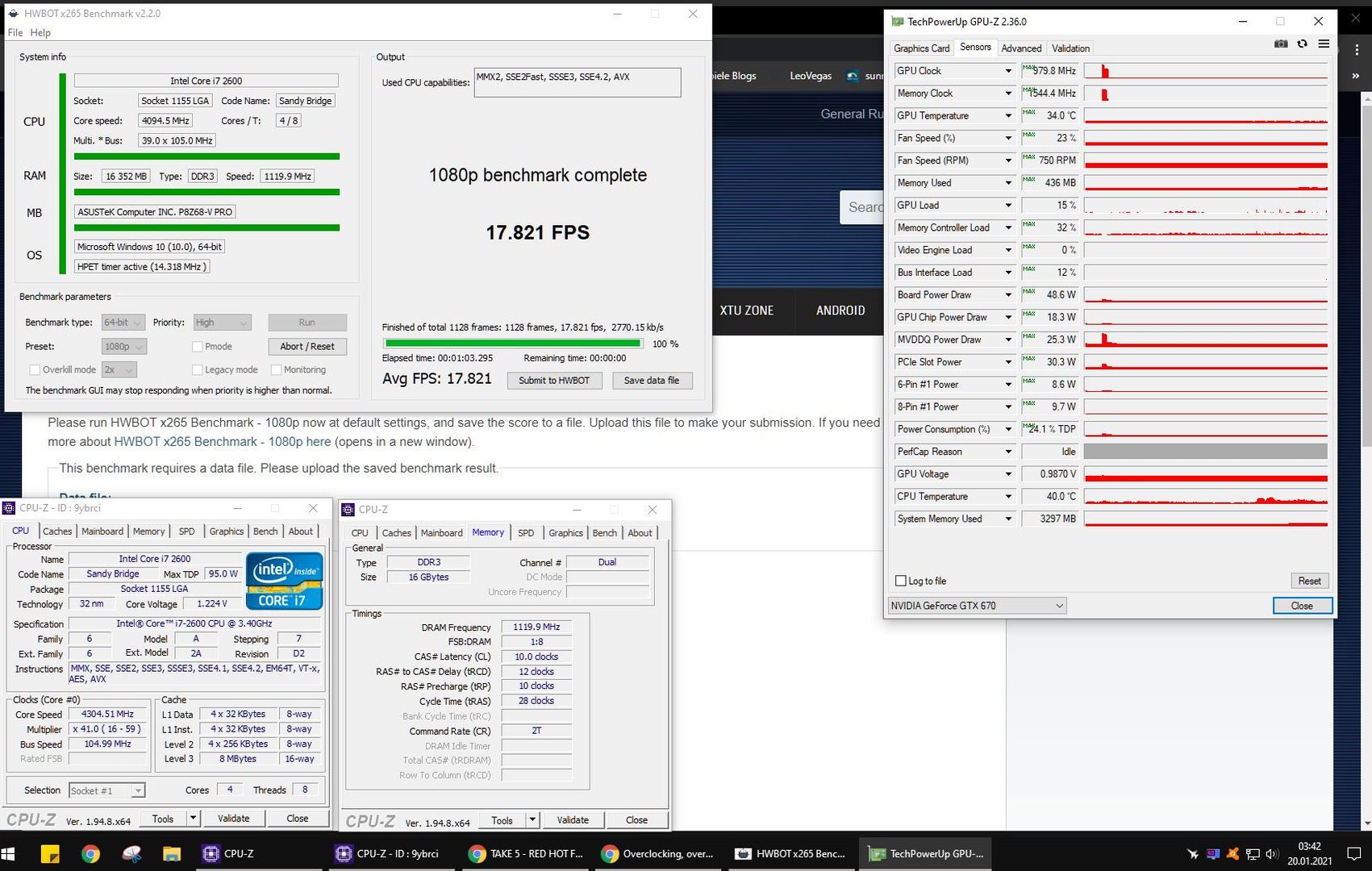Click the GPU Clock sensor graph
1372x871 pixels.
[x=1205, y=71]
